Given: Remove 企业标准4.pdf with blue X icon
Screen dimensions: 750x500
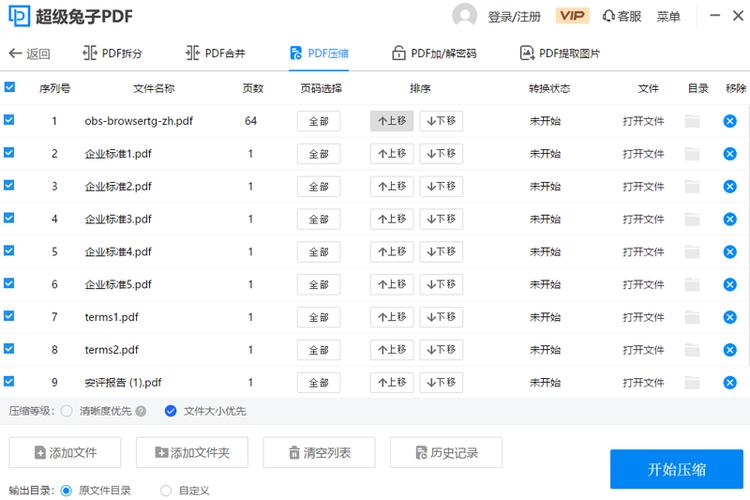Looking at the screenshot, I should pos(729,252).
